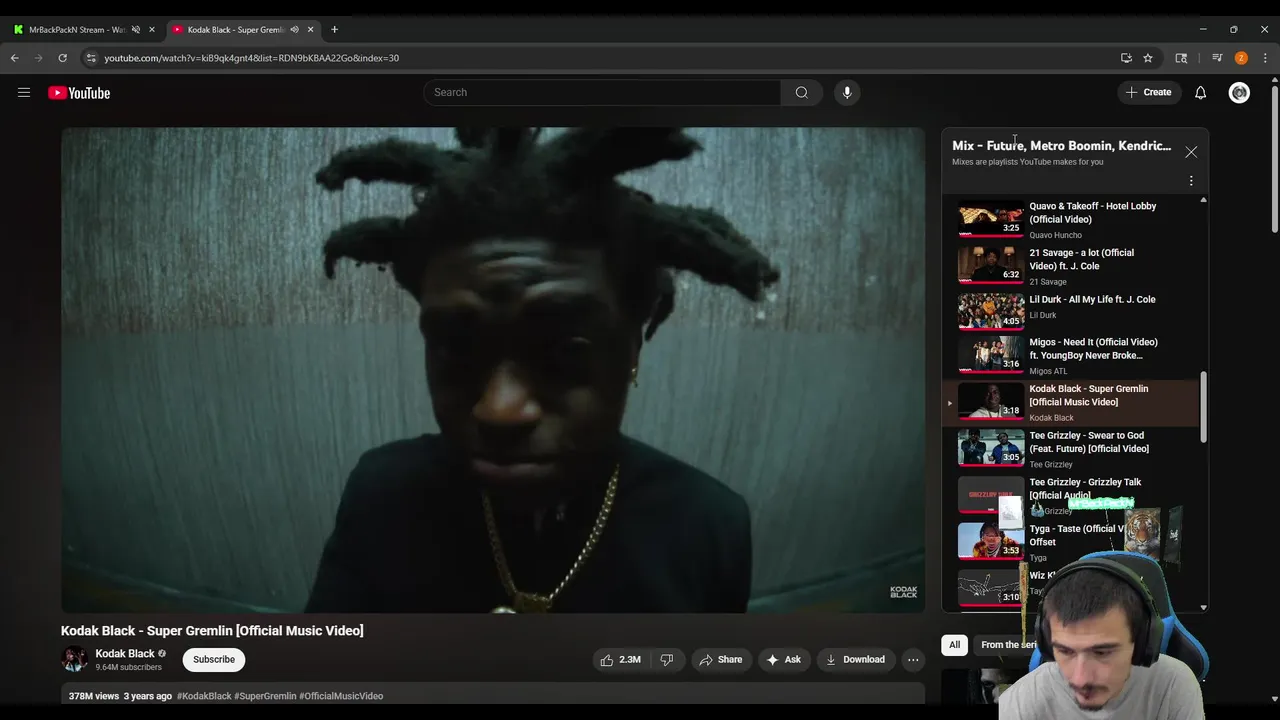Screen dimensions: 1280x720
Task: Play Tyga - Taste video
Action: [1071, 542]
